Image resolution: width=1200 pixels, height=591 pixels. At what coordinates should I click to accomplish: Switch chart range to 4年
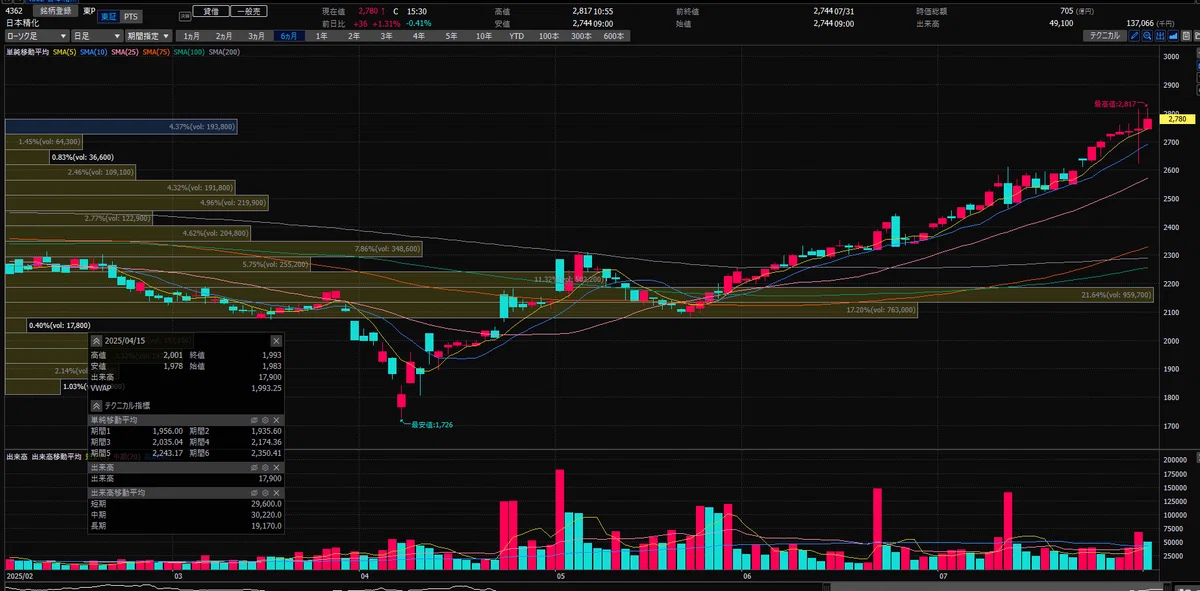coord(419,35)
